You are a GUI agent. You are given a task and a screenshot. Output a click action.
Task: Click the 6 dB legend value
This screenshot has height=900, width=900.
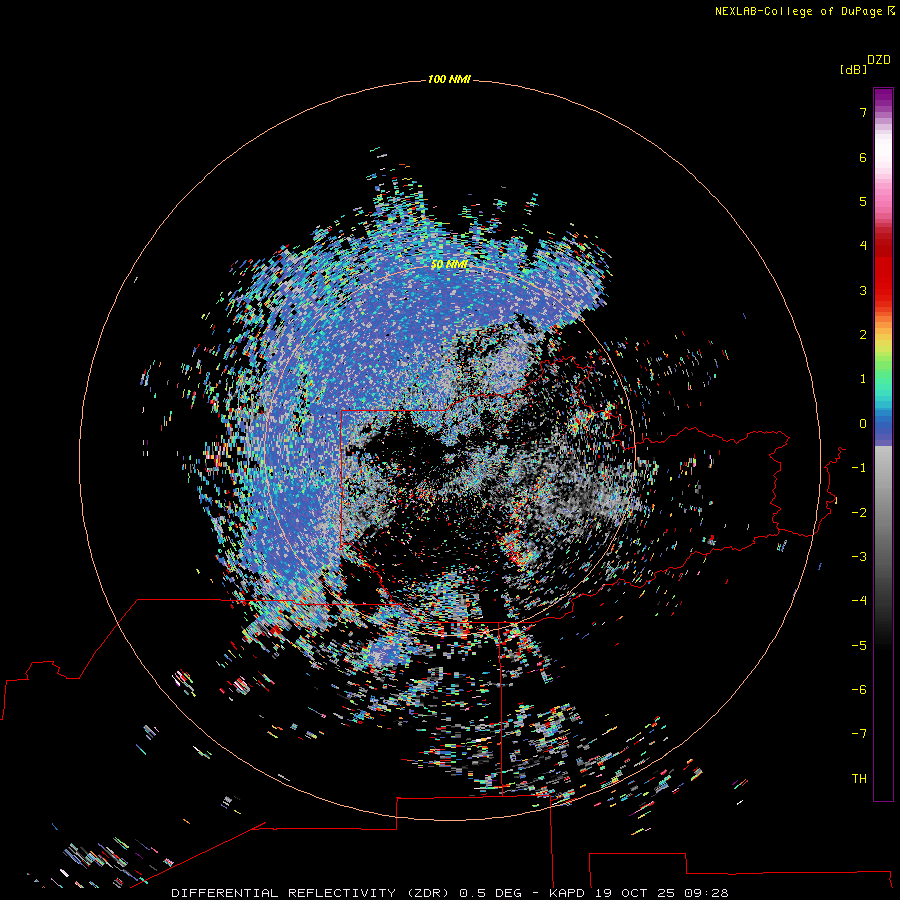click(x=863, y=157)
